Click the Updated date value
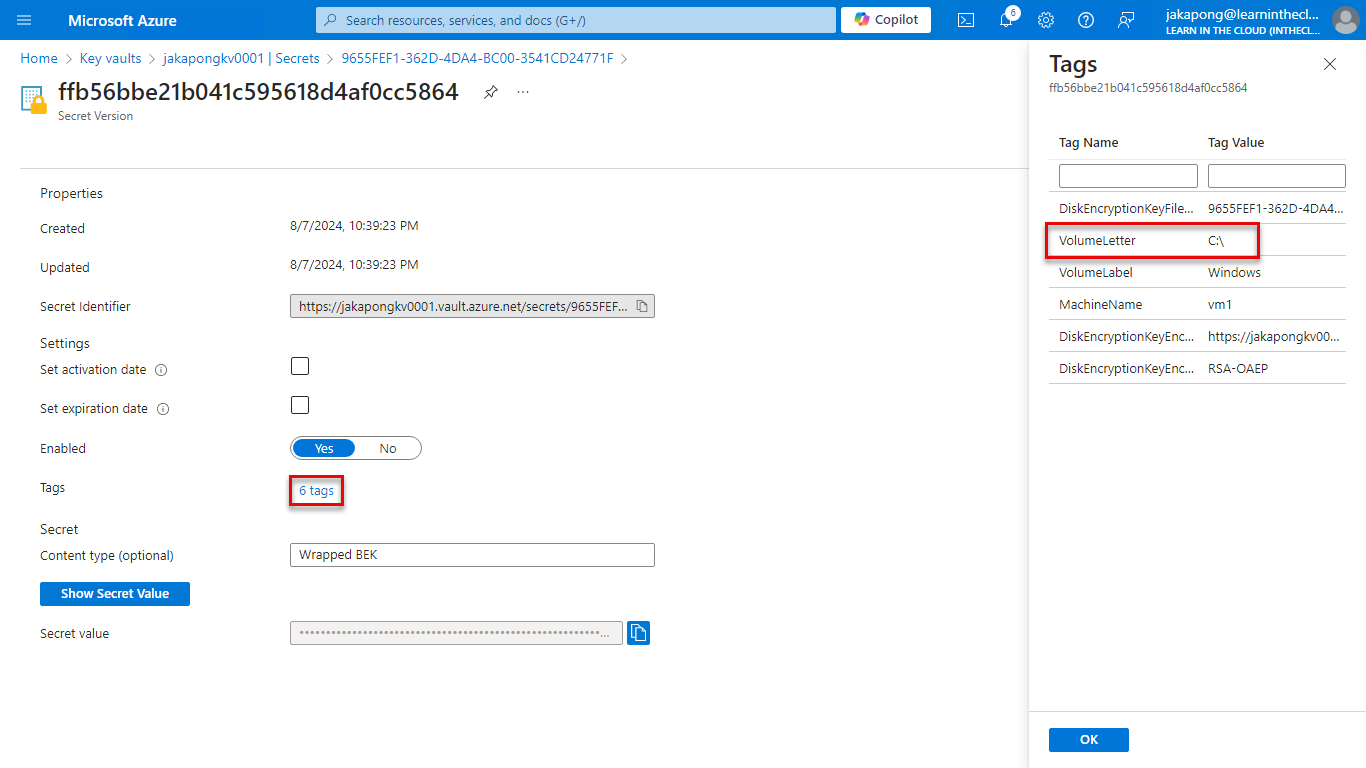 [354, 265]
